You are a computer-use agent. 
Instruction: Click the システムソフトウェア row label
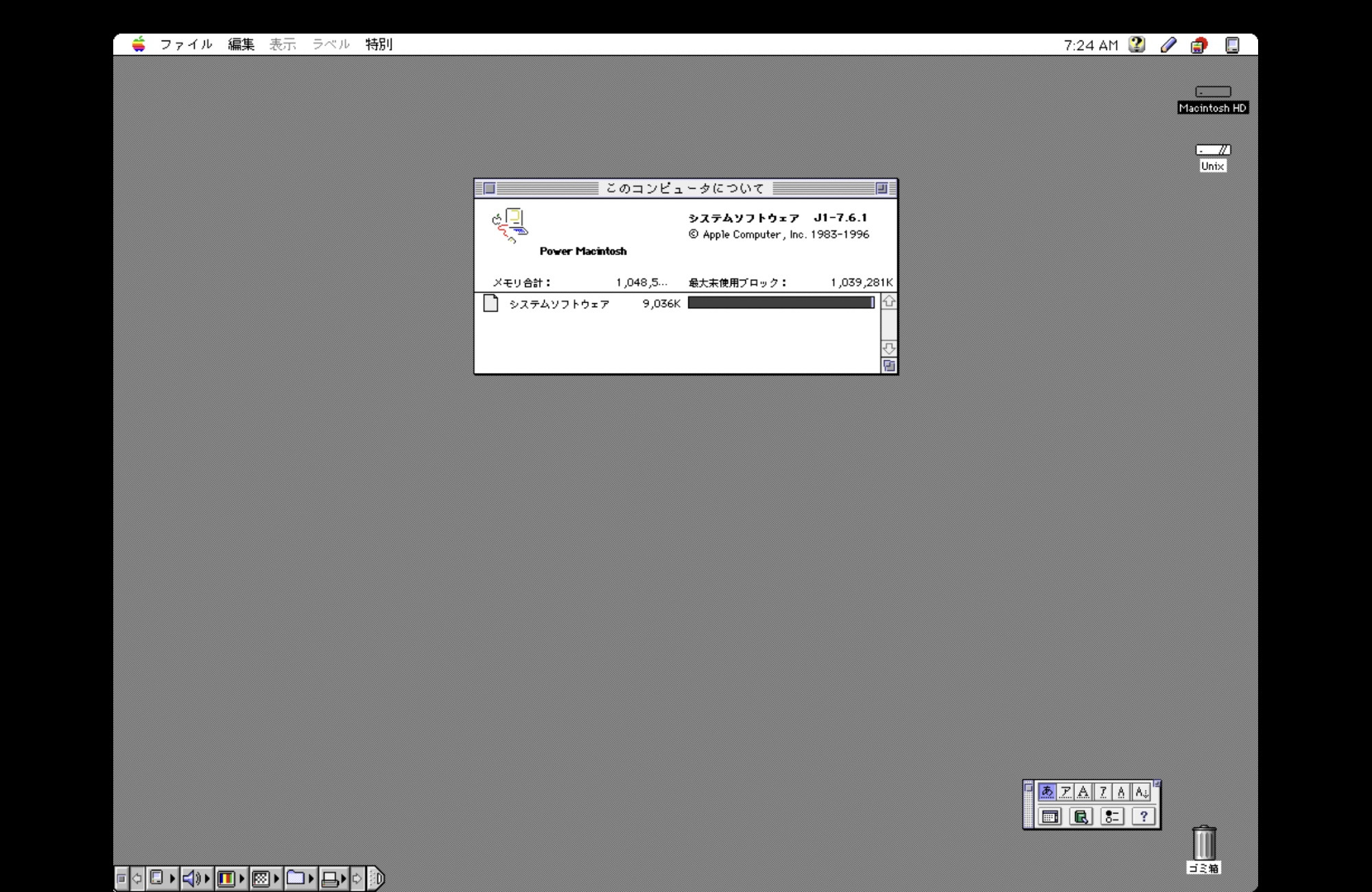tap(559, 304)
